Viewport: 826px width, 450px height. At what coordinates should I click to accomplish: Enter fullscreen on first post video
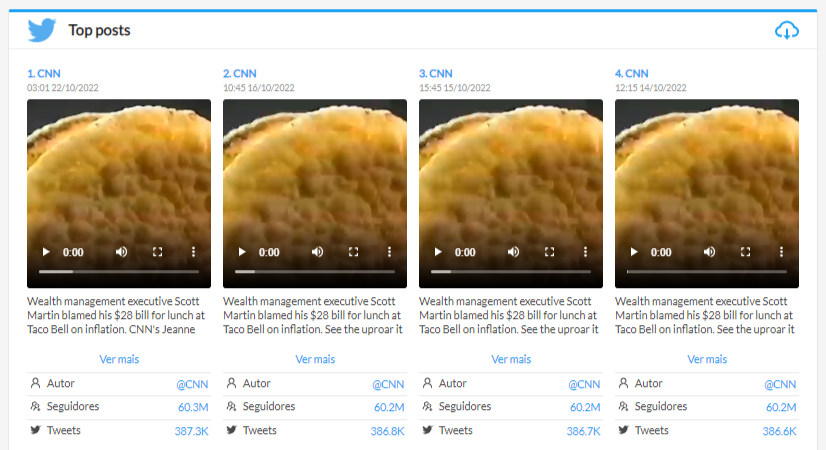click(x=157, y=252)
